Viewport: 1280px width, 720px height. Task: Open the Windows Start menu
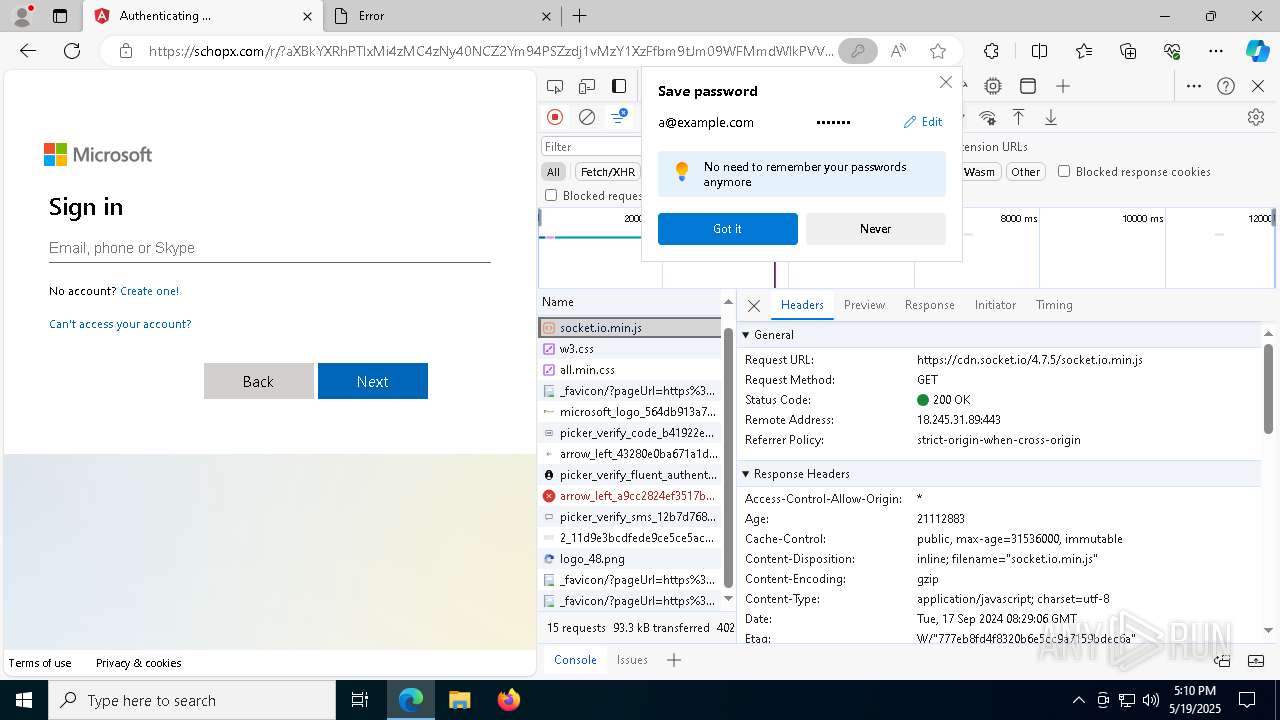(x=23, y=700)
